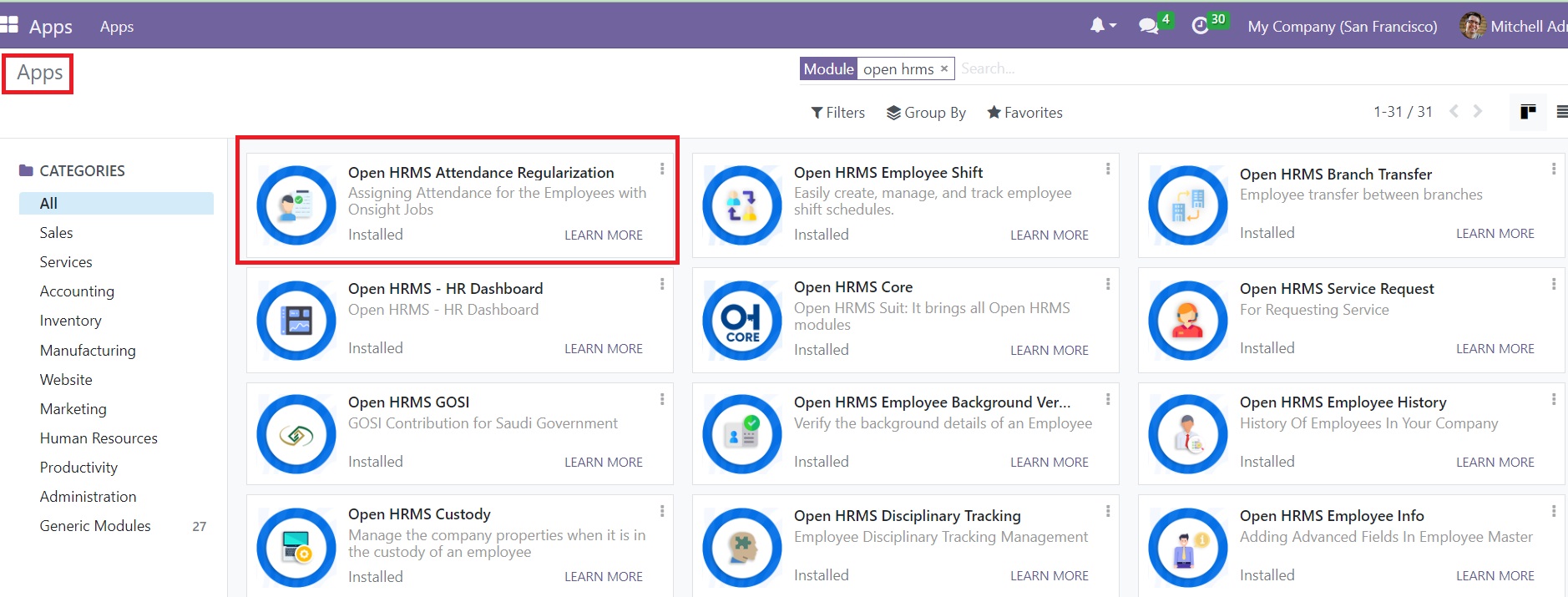
Task: Click LEARN MORE for Open HRMS Custody
Action: pyautogui.click(x=604, y=577)
